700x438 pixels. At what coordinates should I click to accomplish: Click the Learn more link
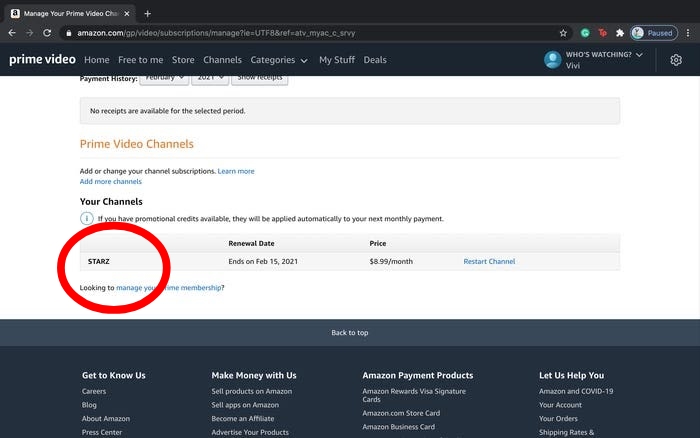[236, 171]
